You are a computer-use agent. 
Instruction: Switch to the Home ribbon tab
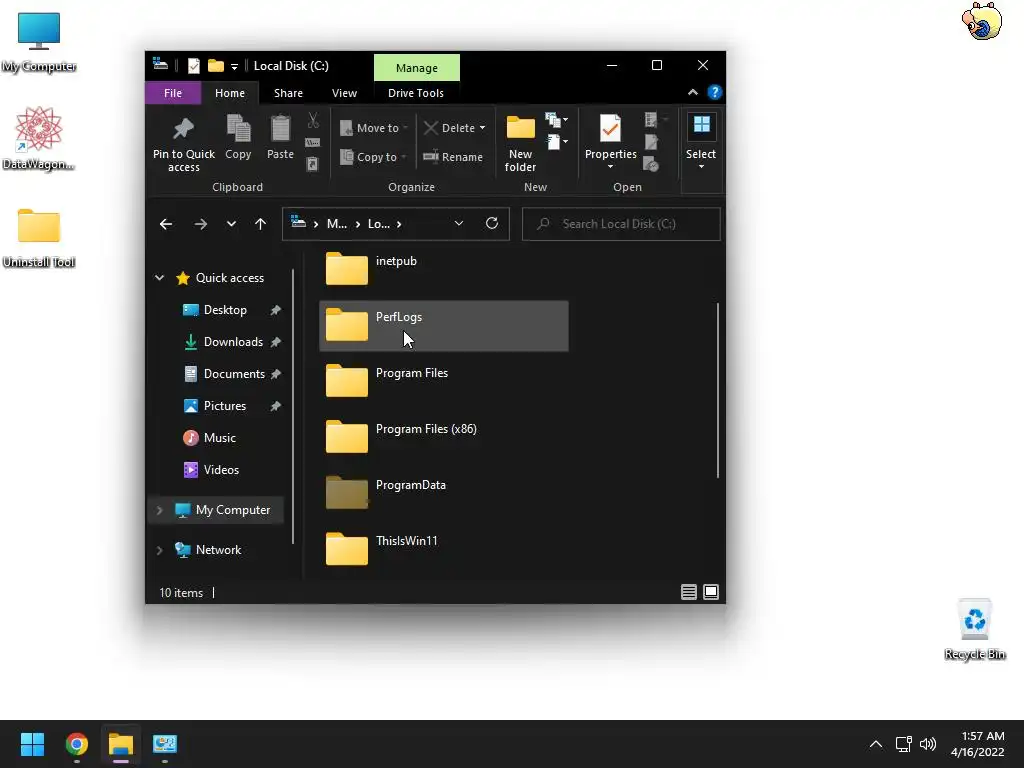point(230,93)
